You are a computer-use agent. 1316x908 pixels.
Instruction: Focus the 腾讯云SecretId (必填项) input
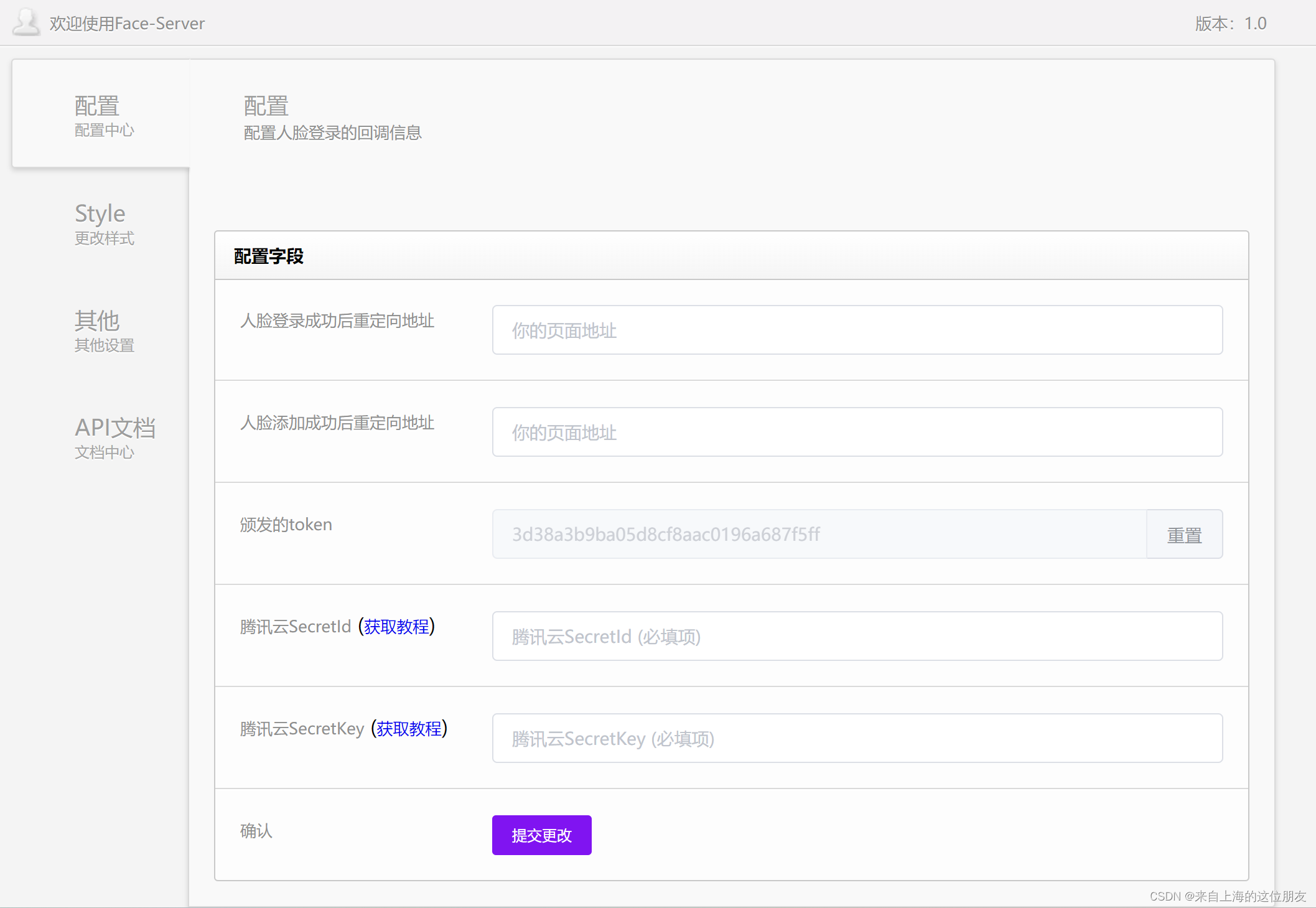tap(857, 636)
